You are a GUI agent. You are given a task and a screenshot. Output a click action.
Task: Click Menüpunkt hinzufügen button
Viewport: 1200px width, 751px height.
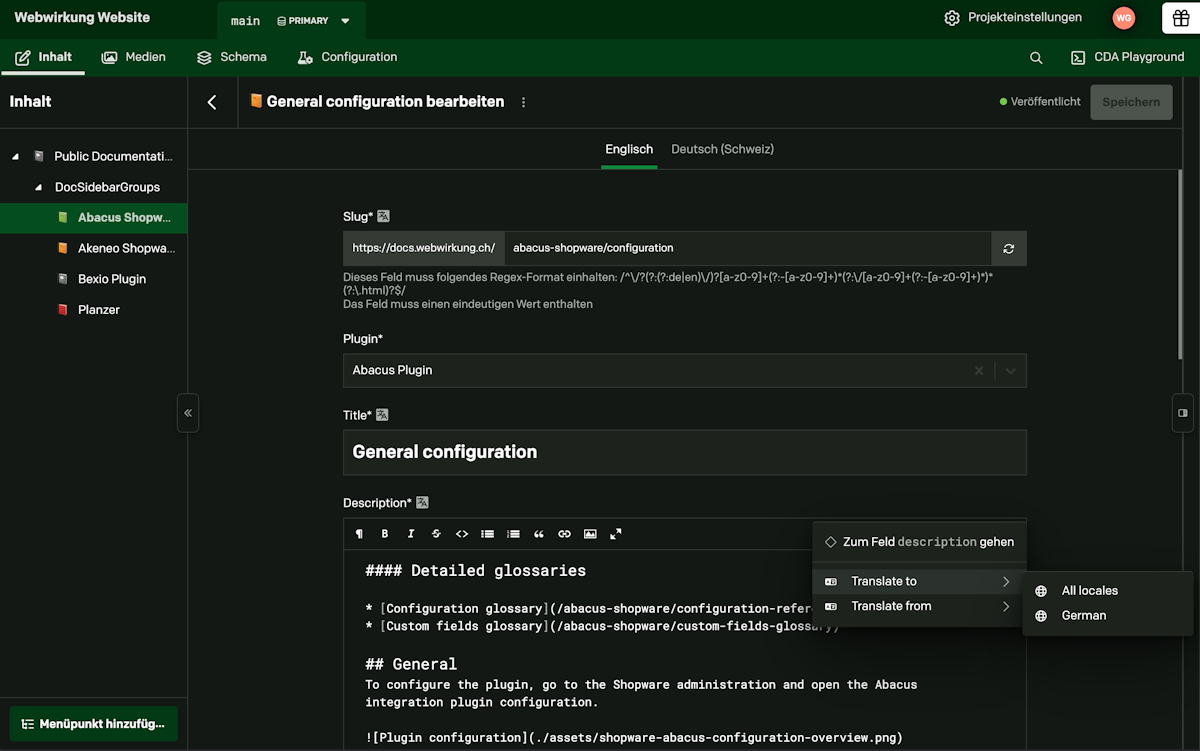pos(93,724)
